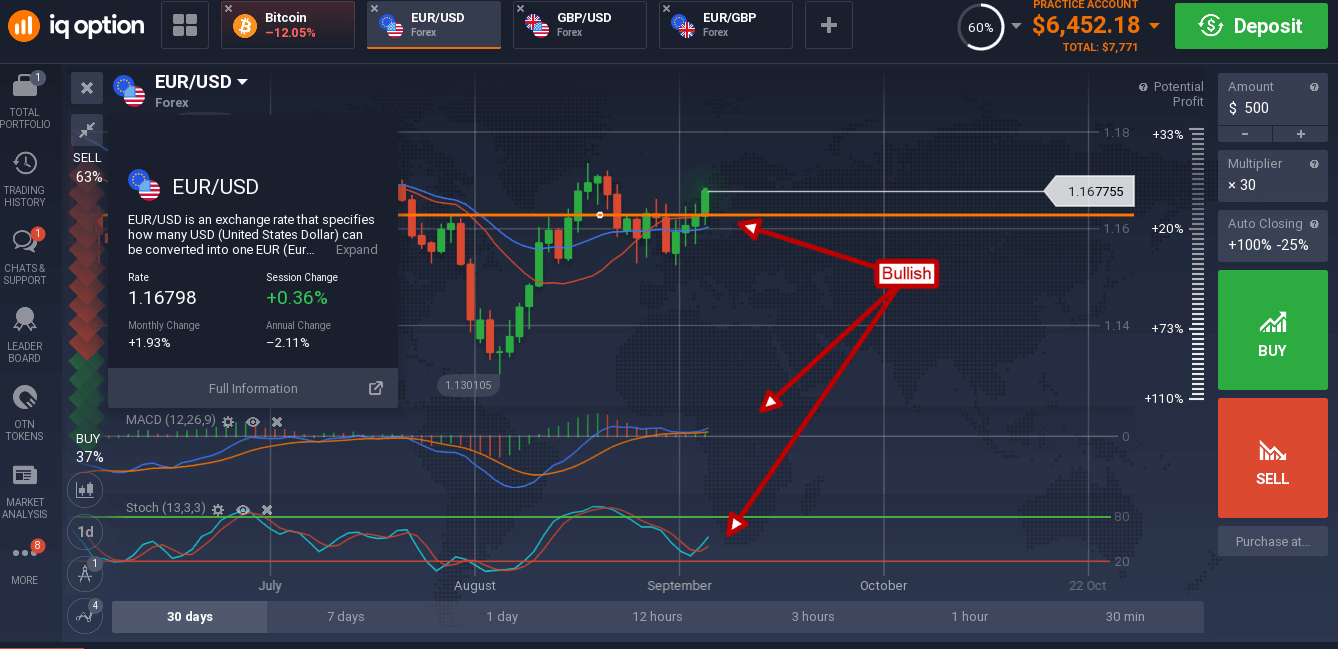1338x649 pixels.
Task: Click the green BUY button
Action: click(1272, 330)
